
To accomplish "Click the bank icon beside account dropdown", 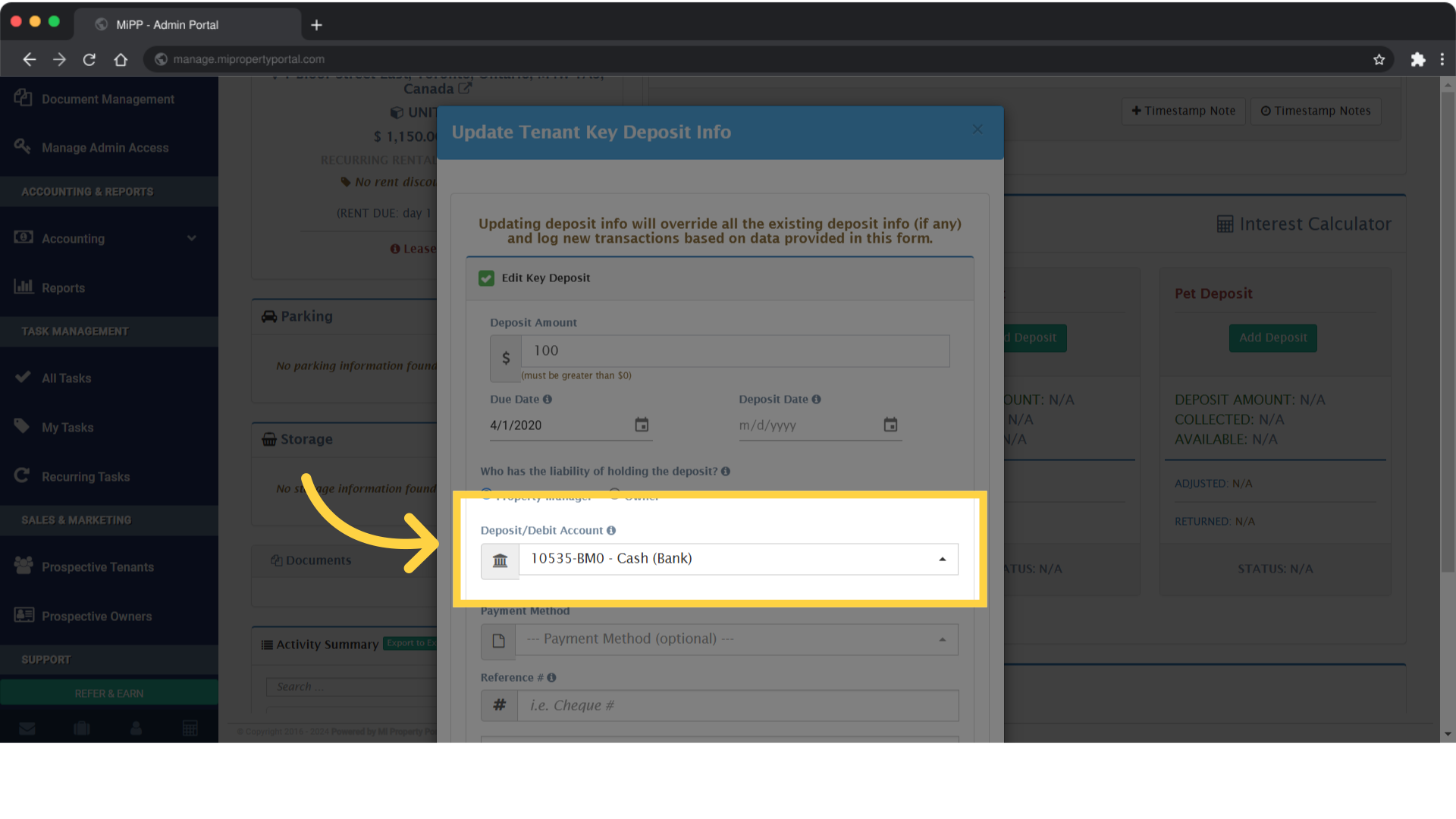I will tap(500, 560).
